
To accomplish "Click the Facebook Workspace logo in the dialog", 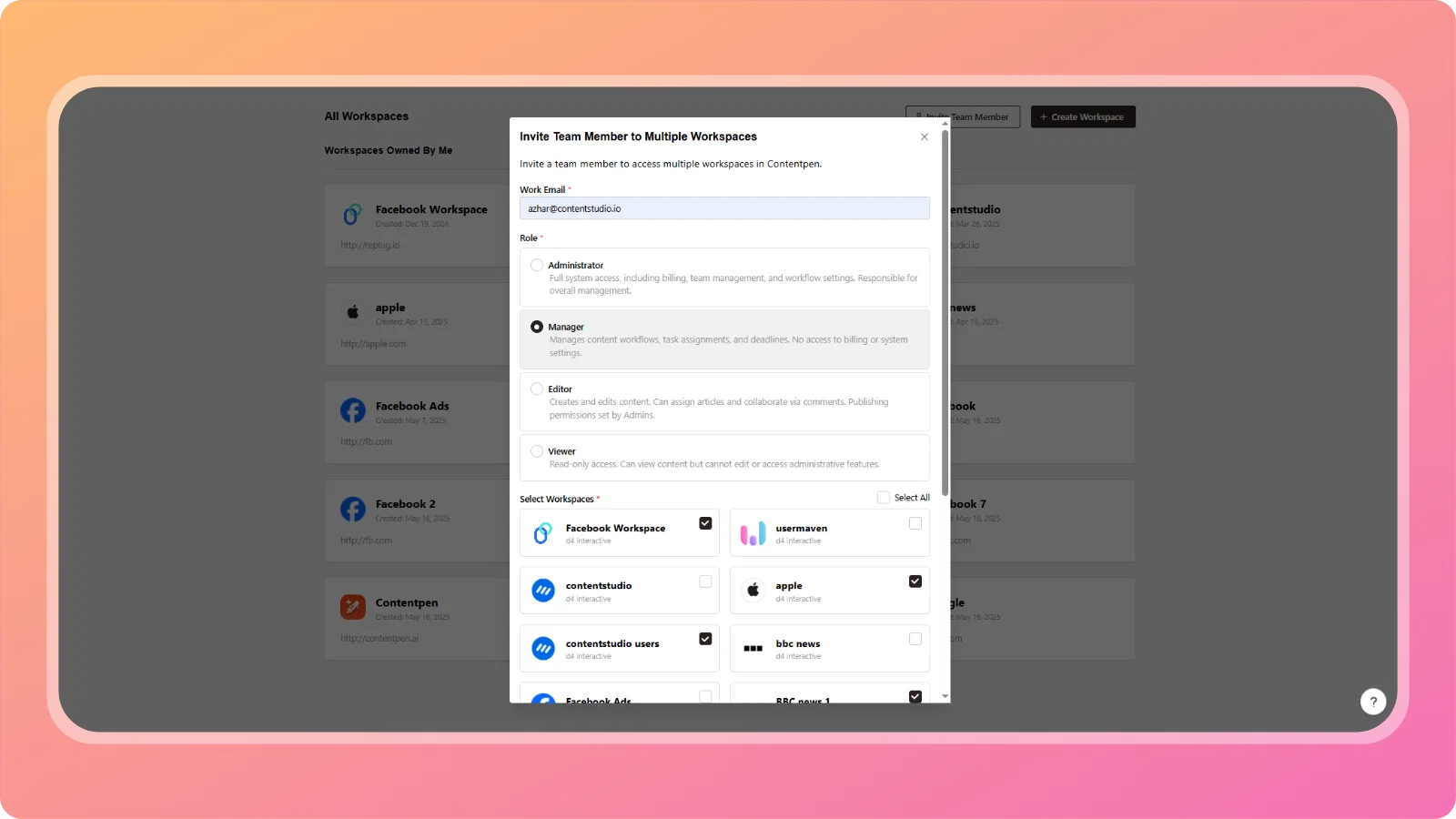I will 543,533.
